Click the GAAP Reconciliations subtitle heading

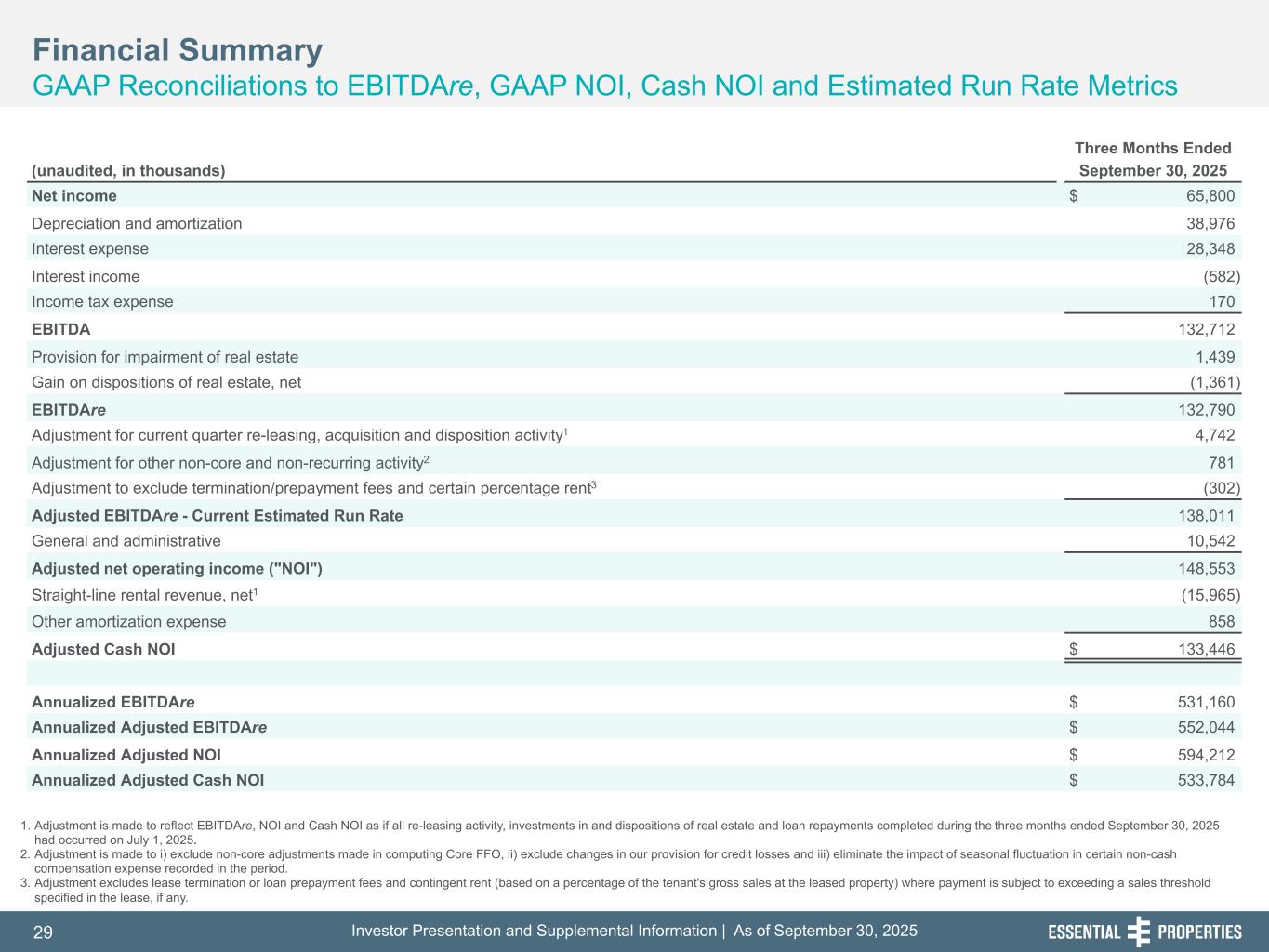(604, 86)
